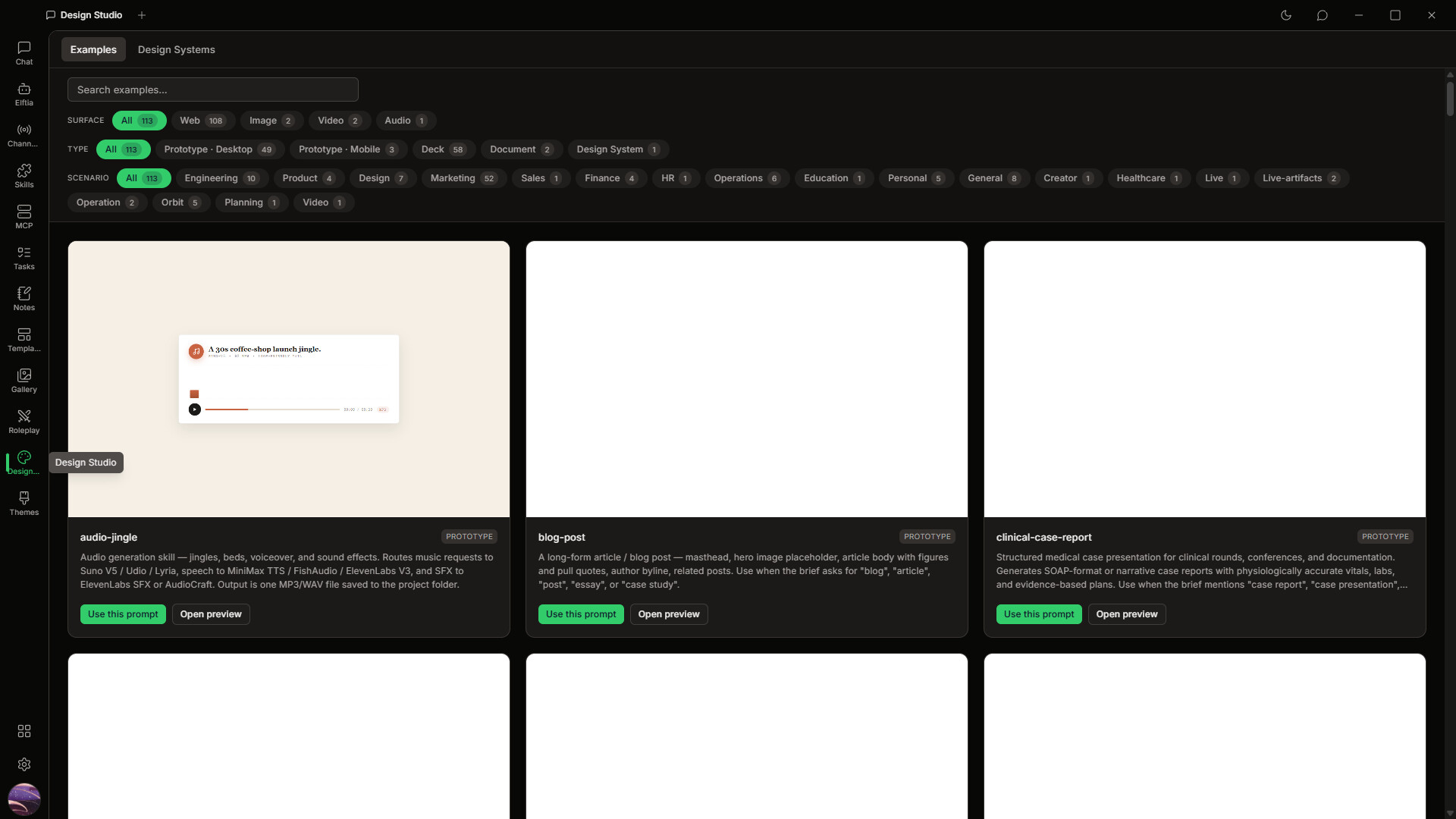Screen dimensions: 1456x819
Task: Filter scenario by Creator
Action: (x=1069, y=178)
